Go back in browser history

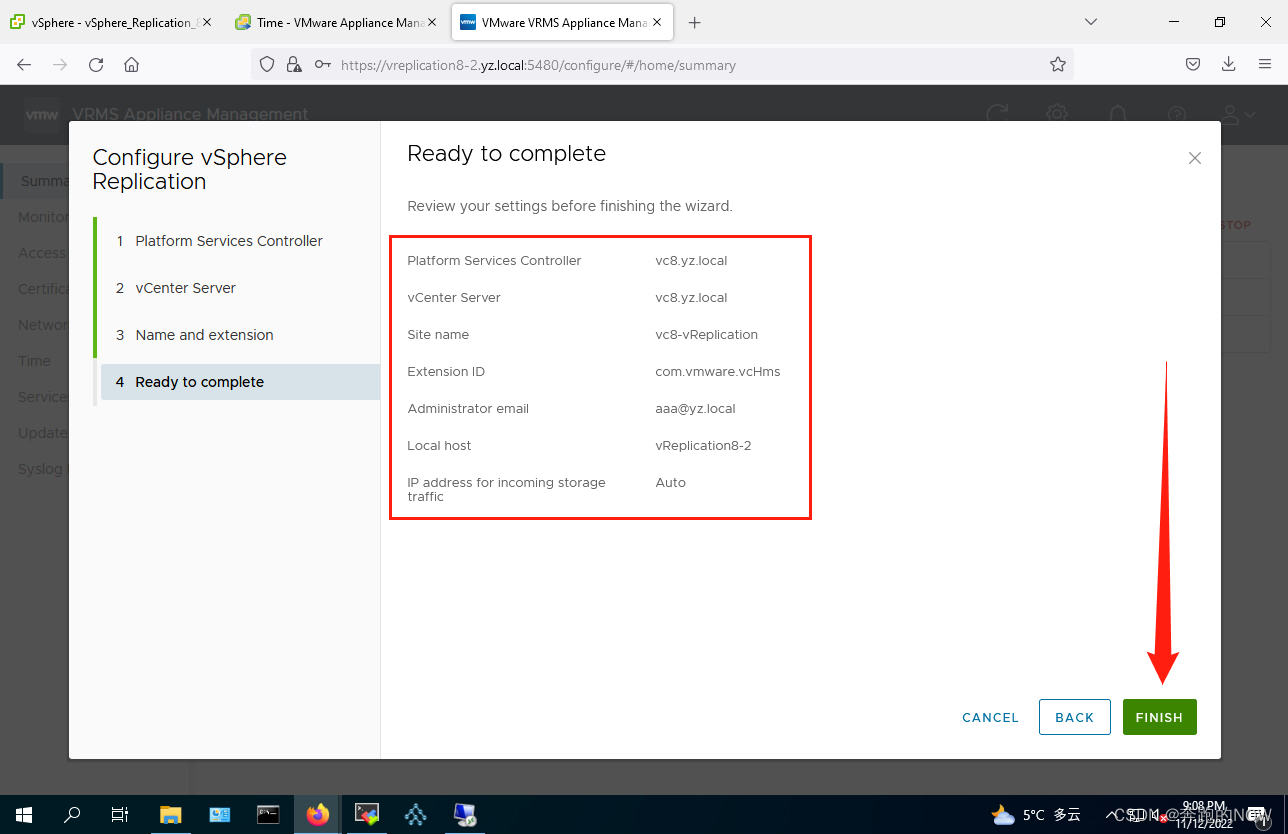24,65
